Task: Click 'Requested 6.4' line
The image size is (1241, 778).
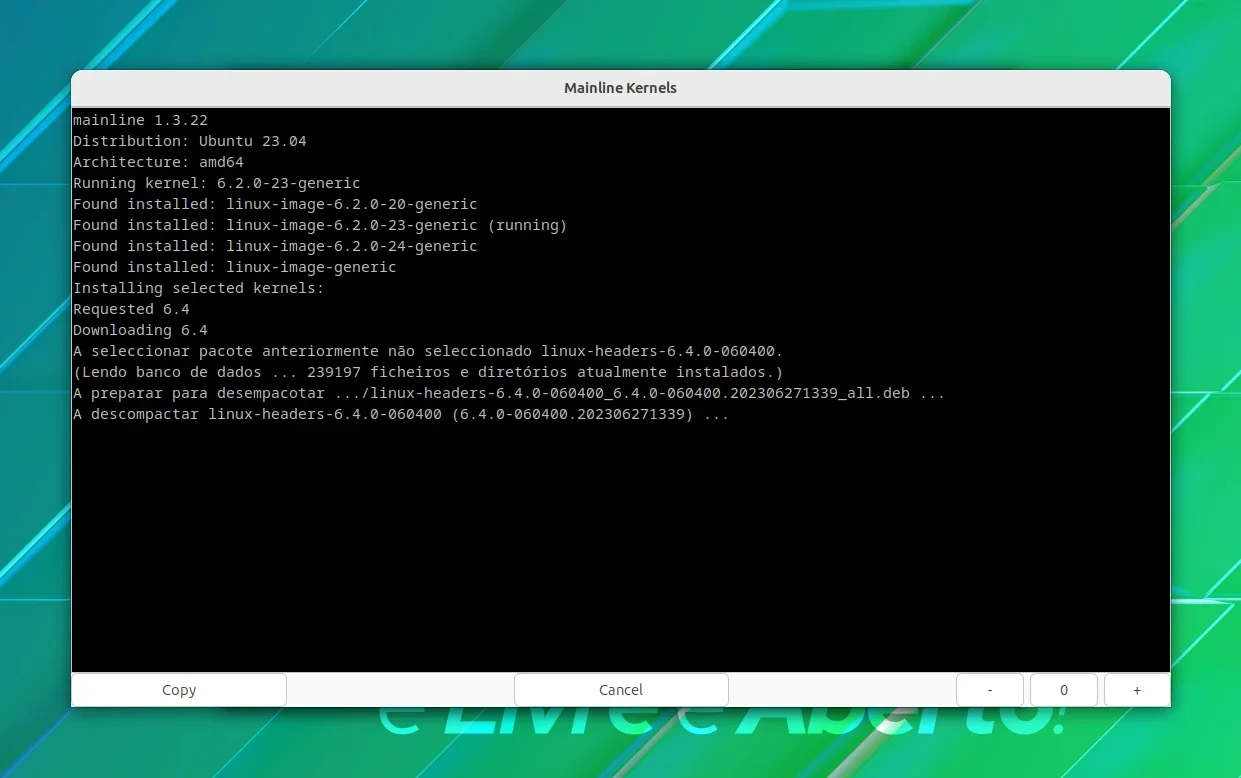Action: (x=131, y=309)
